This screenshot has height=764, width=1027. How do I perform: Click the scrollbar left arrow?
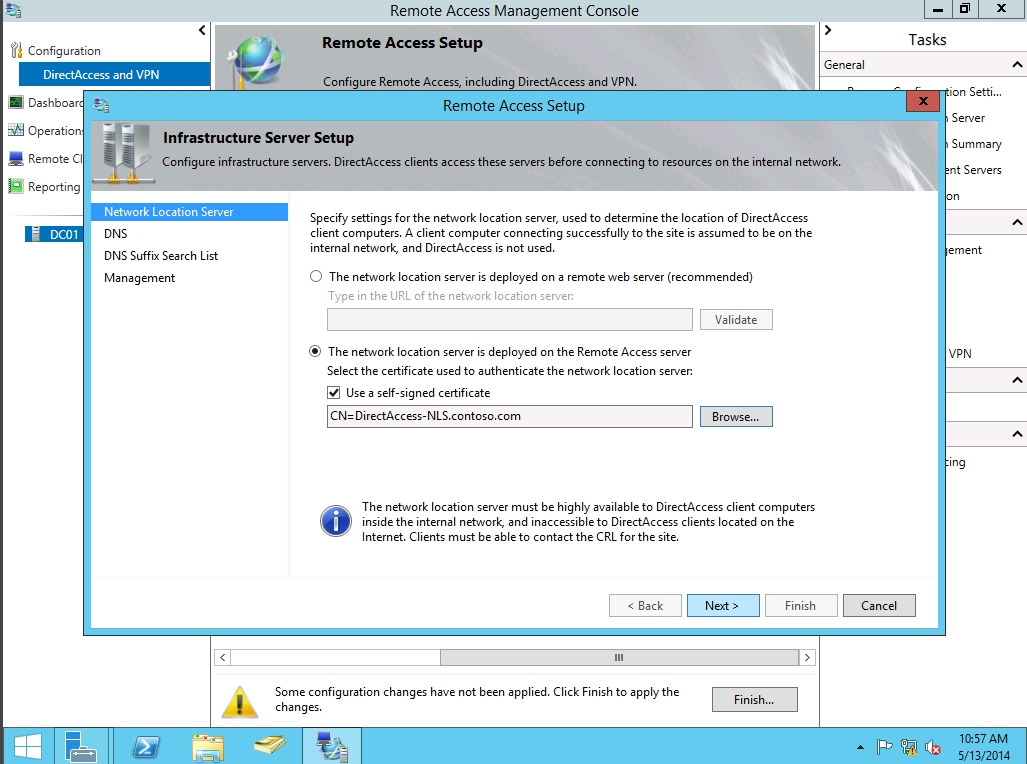pos(223,657)
